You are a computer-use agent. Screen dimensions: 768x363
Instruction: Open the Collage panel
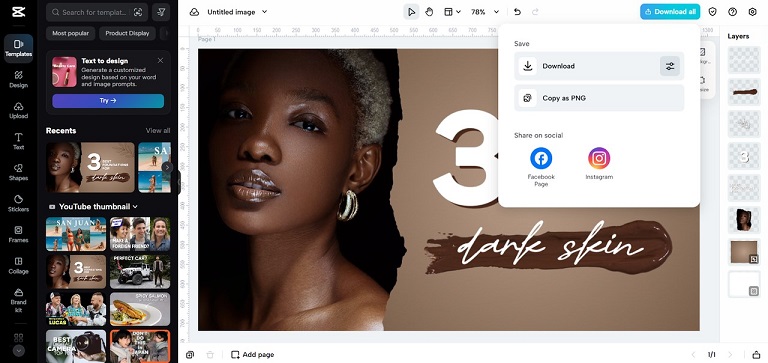click(19, 266)
